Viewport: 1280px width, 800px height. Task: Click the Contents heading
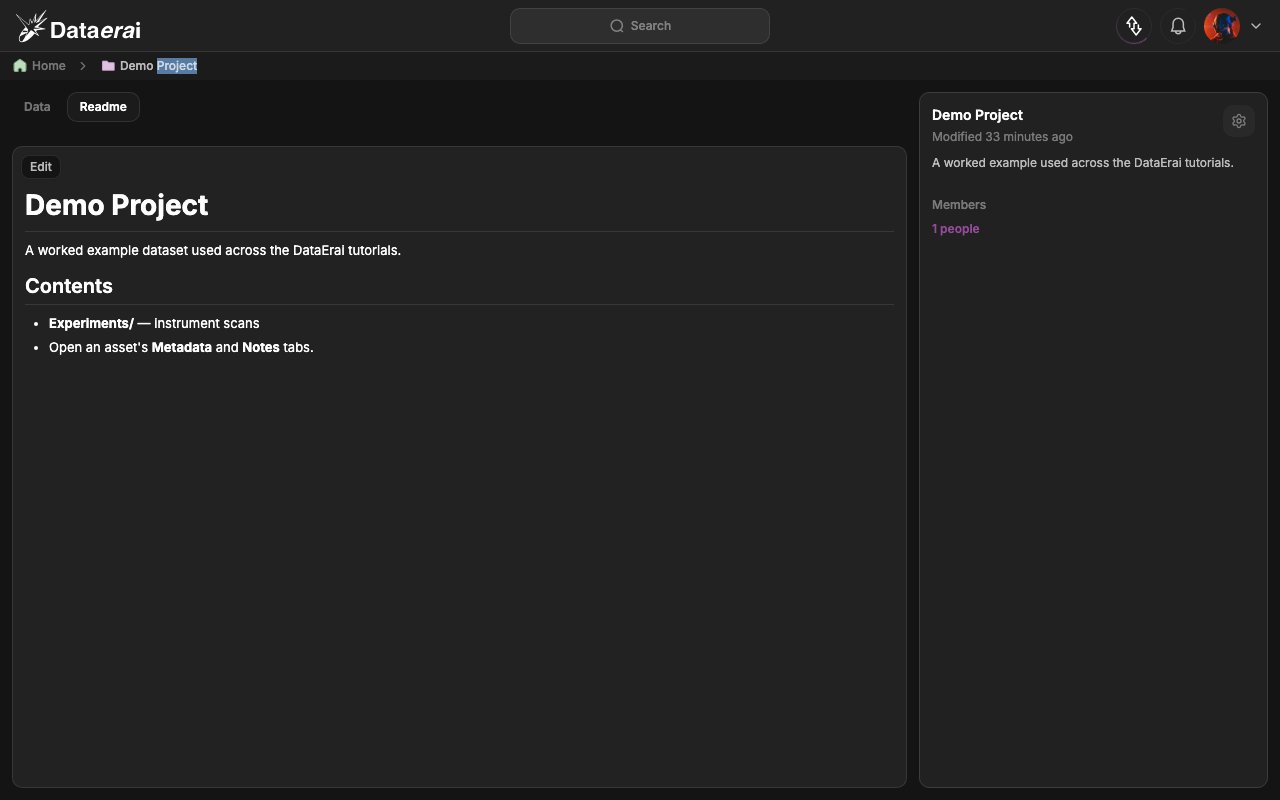(x=69, y=286)
